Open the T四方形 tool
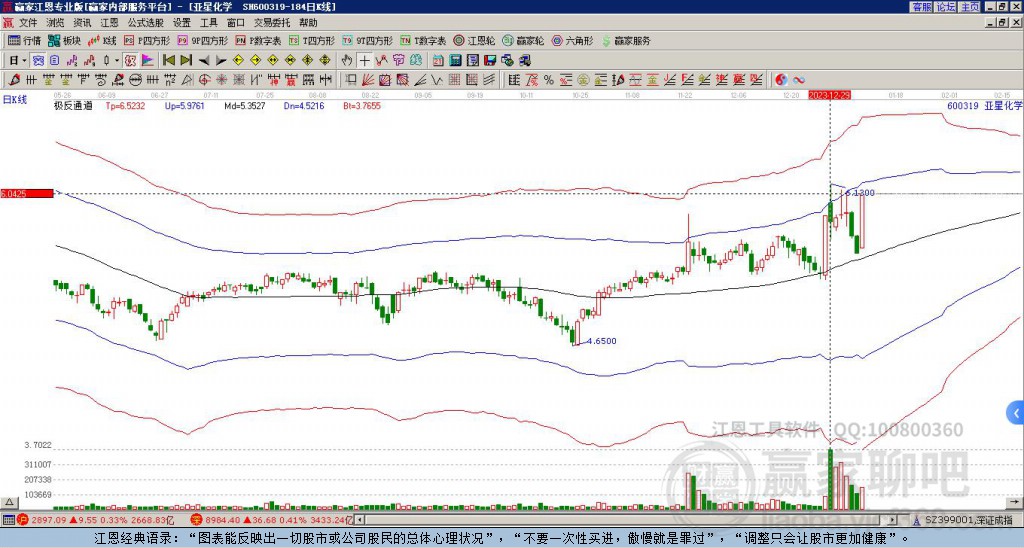The height and width of the screenshot is (548, 1024). [312, 40]
